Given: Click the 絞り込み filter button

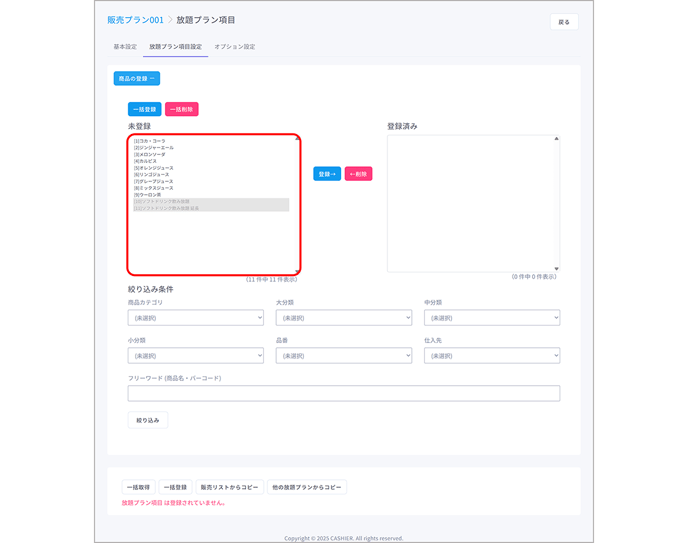Looking at the screenshot, I should tap(148, 420).
